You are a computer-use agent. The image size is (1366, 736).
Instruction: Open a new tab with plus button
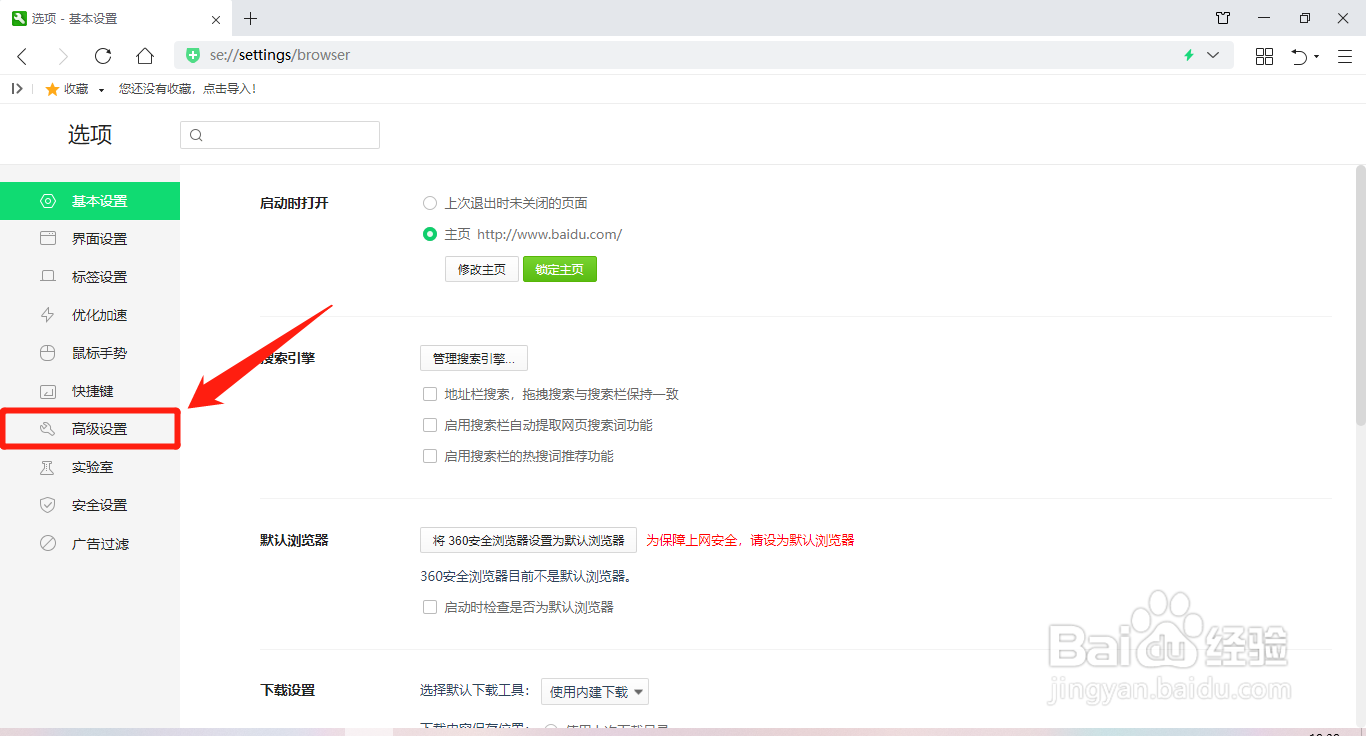pos(250,18)
